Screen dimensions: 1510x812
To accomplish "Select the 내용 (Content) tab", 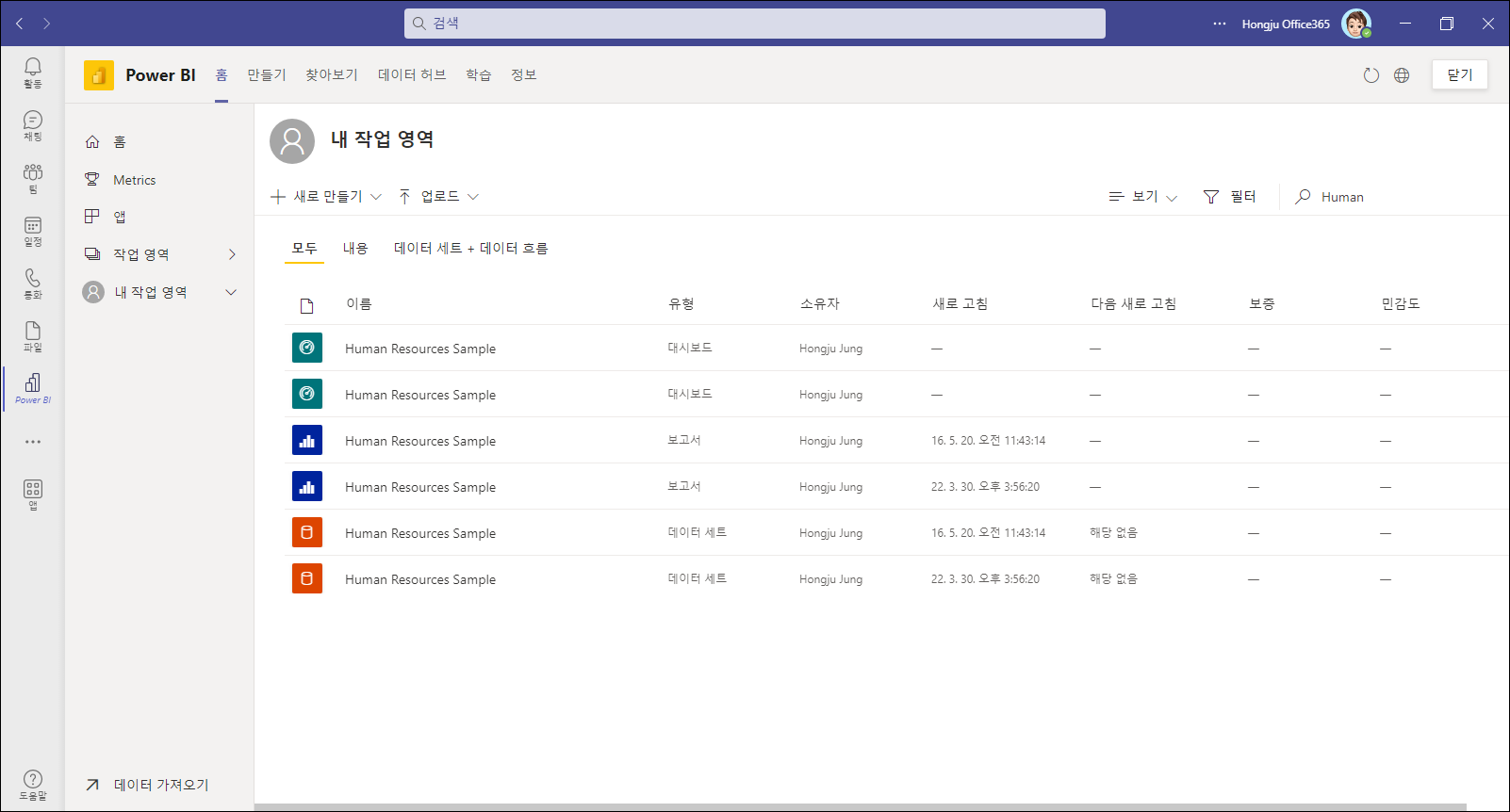I will point(355,248).
